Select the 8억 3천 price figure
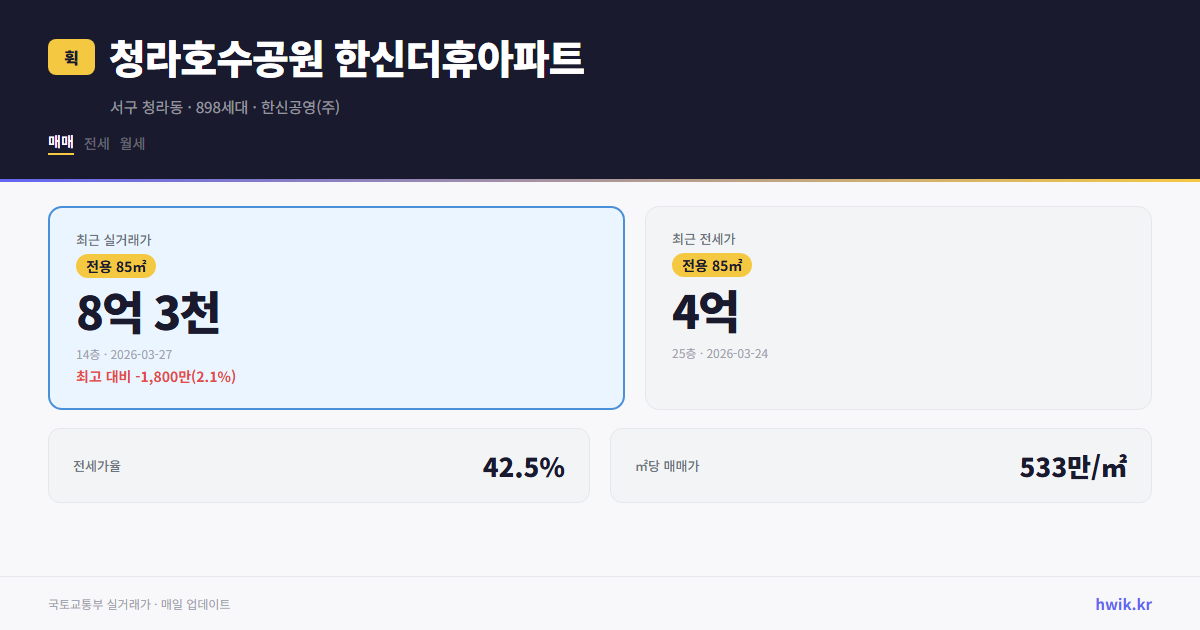The image size is (1200, 630). click(149, 312)
